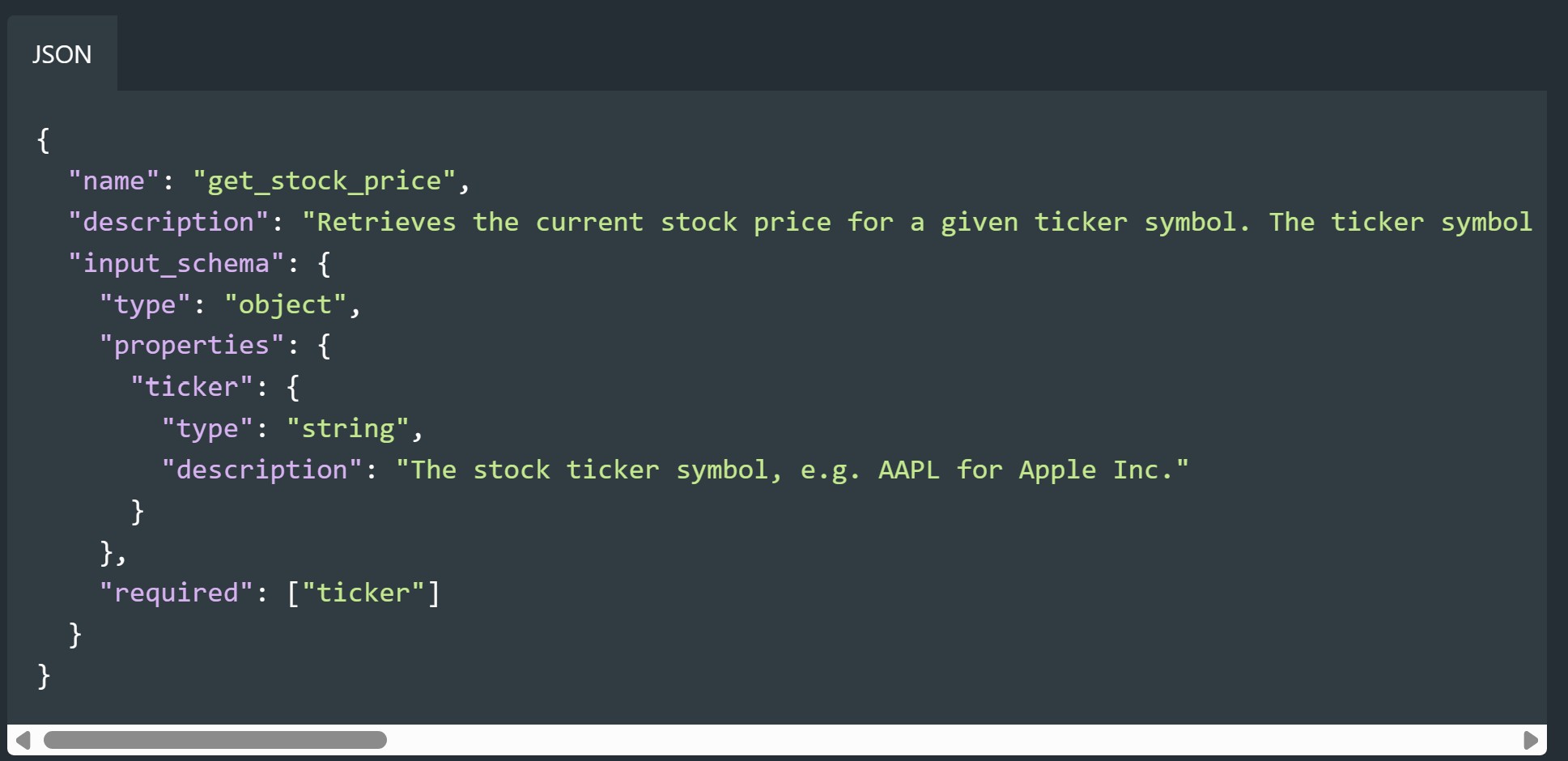Click the "get_stock_price" string value
The image size is (1568, 761).
(x=325, y=181)
